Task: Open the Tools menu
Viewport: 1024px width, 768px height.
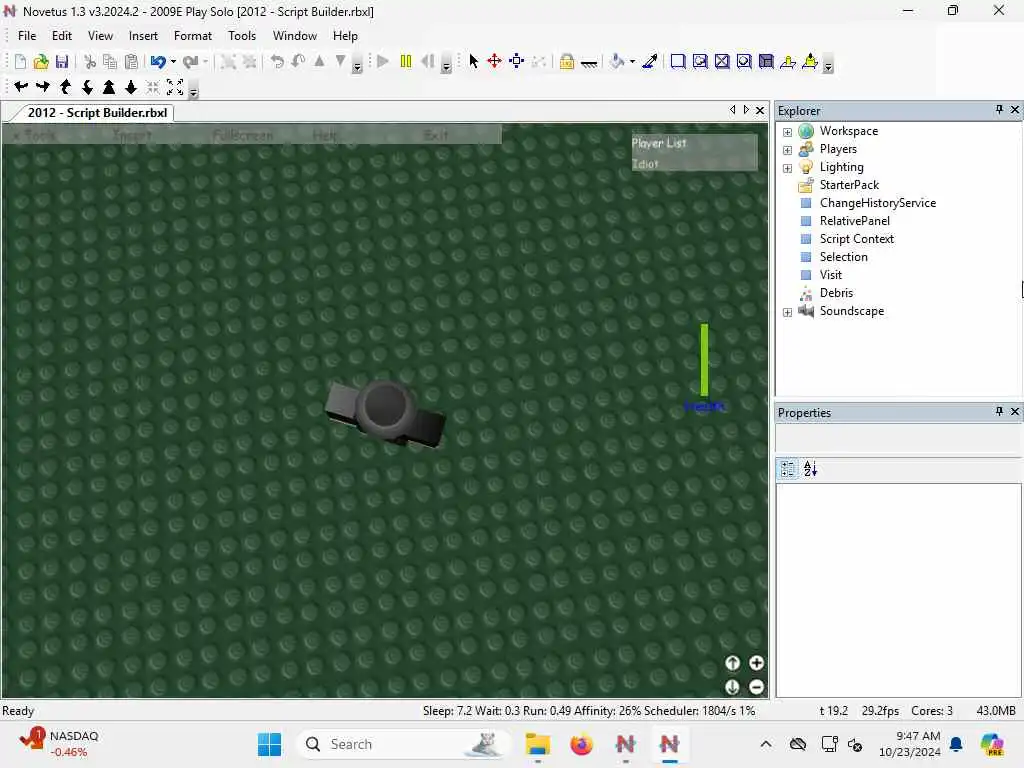Action: click(242, 36)
